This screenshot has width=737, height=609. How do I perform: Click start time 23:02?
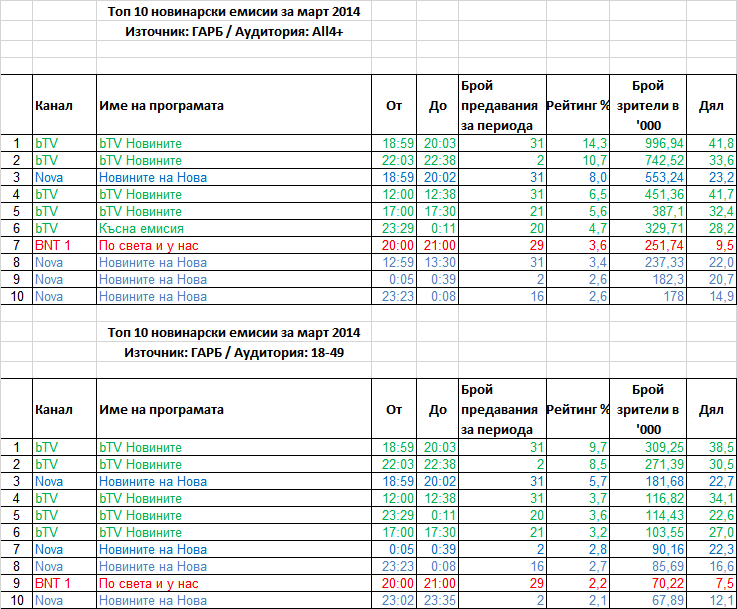pos(398,600)
